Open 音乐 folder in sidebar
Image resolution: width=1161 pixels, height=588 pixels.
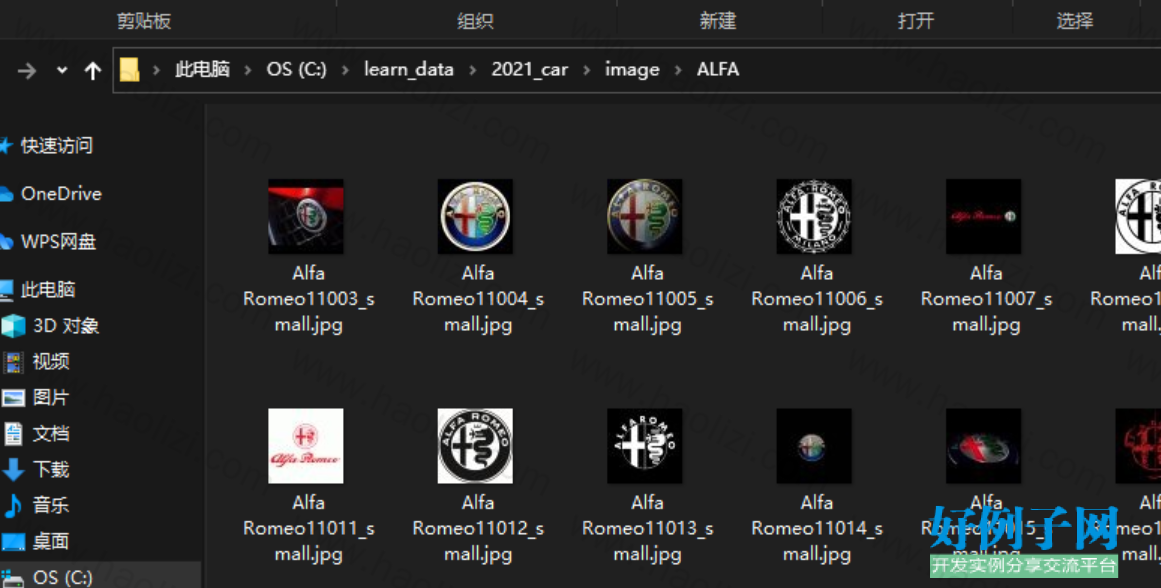click(x=50, y=505)
